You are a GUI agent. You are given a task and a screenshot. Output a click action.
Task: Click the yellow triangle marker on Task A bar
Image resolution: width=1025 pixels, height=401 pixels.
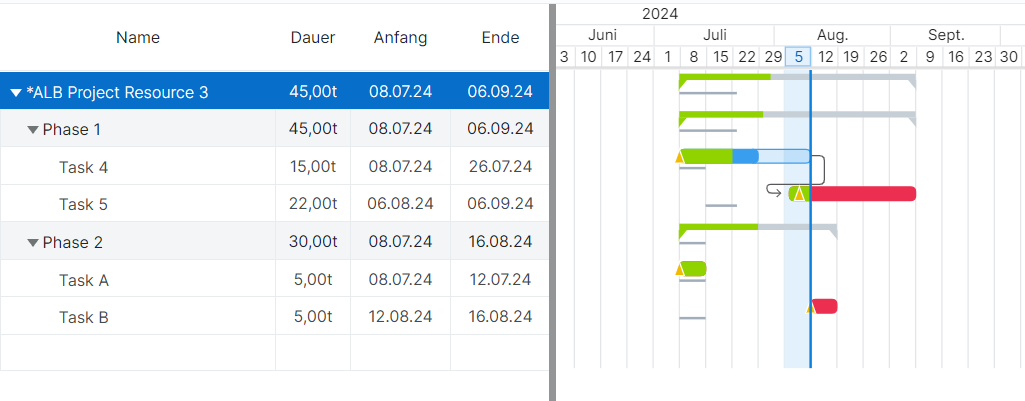point(680,269)
